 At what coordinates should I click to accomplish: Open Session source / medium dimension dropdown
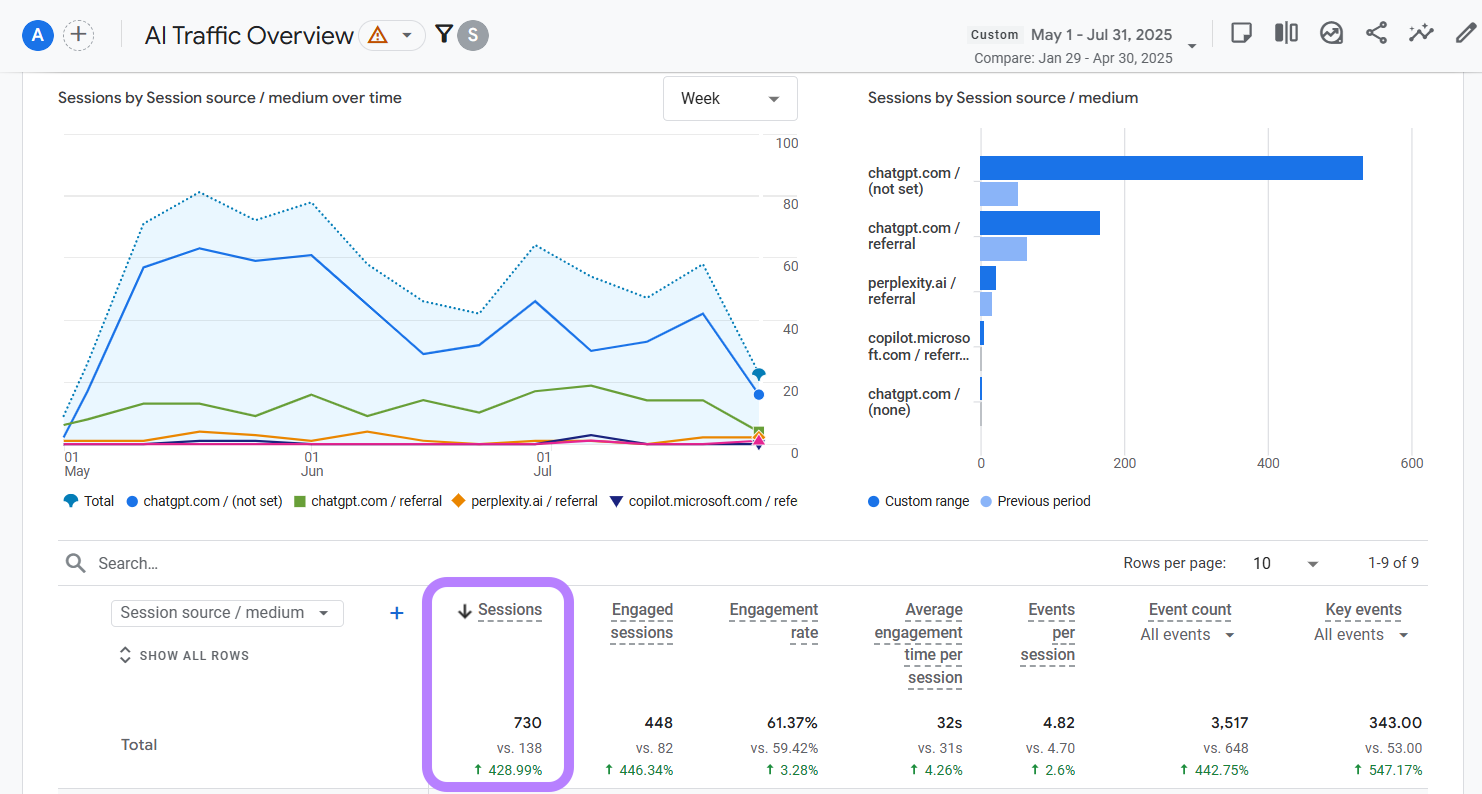(227, 613)
